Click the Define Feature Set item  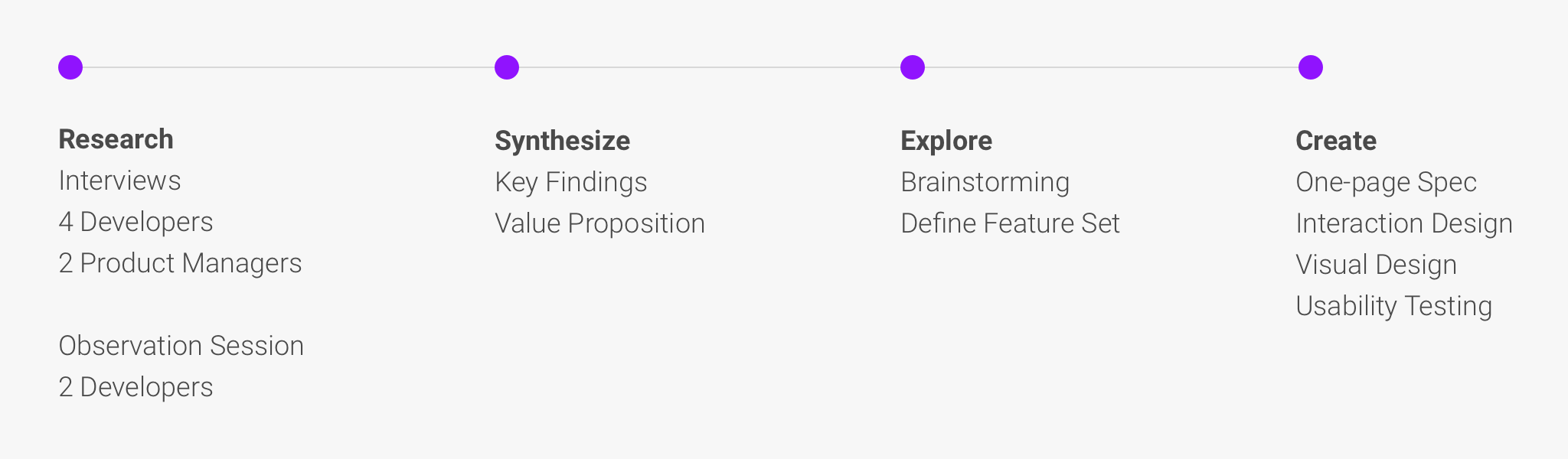(1011, 223)
